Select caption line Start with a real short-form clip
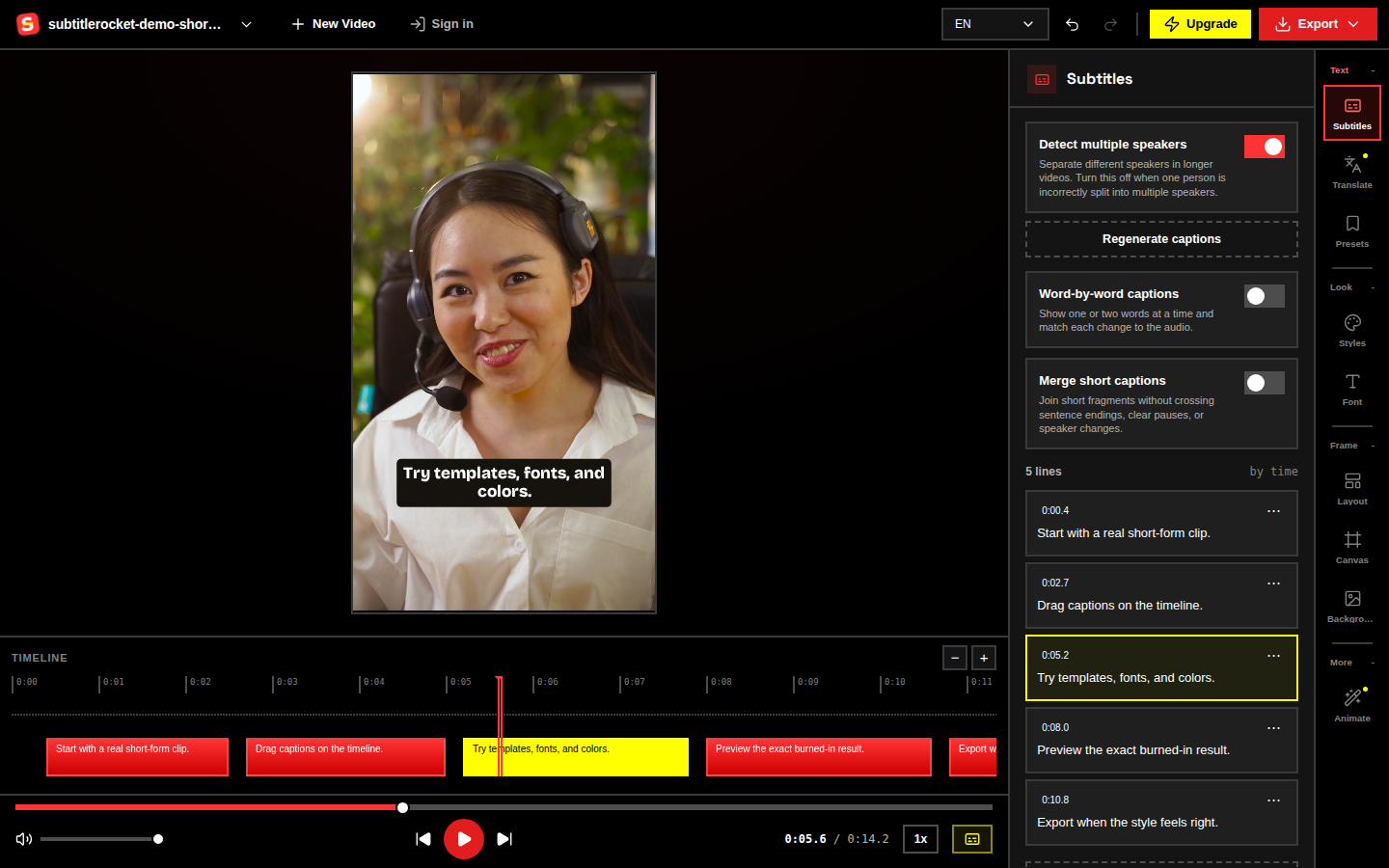 coord(1161,524)
